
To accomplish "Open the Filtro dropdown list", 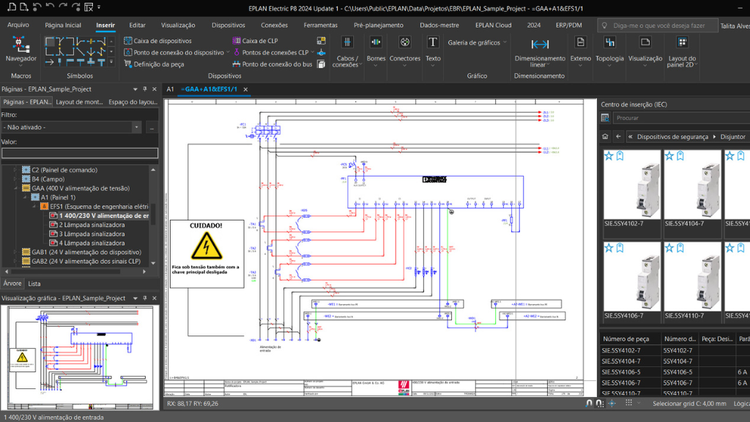I will click(x=137, y=127).
